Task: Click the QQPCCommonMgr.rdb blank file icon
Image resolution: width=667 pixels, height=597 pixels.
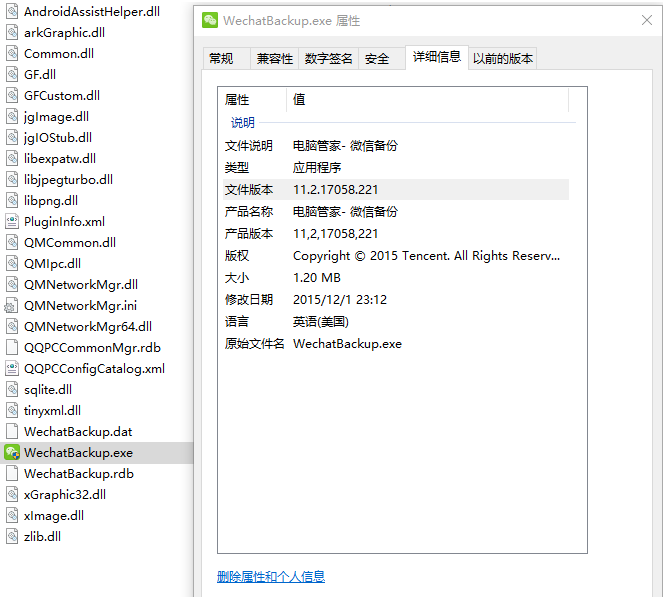Action: (12, 348)
